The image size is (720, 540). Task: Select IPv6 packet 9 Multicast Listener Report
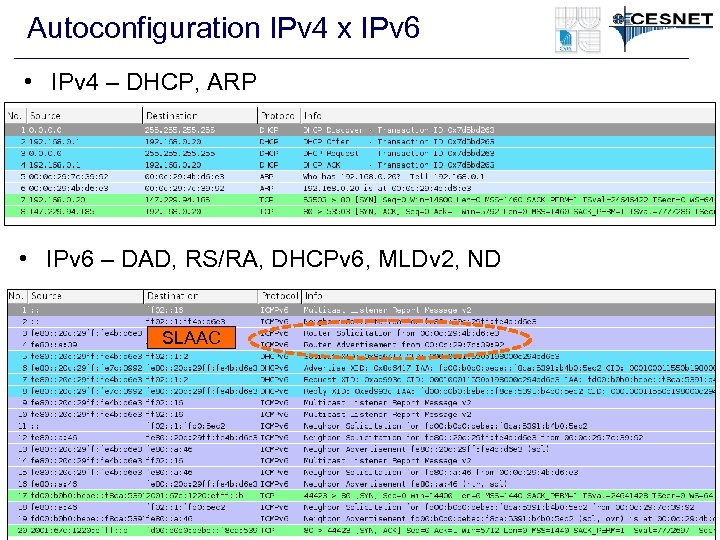pyautogui.click(x=361, y=403)
